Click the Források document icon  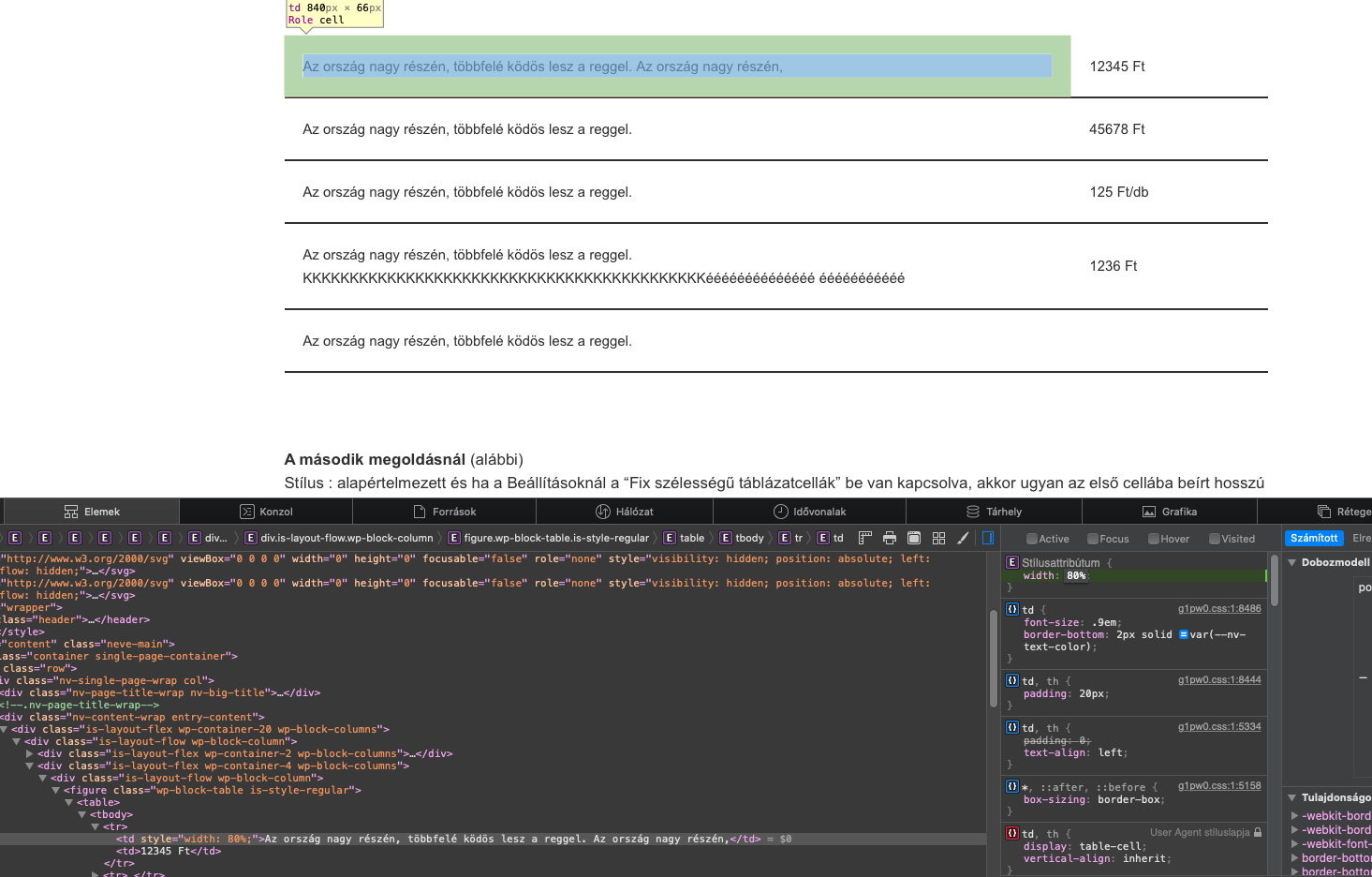(420, 512)
